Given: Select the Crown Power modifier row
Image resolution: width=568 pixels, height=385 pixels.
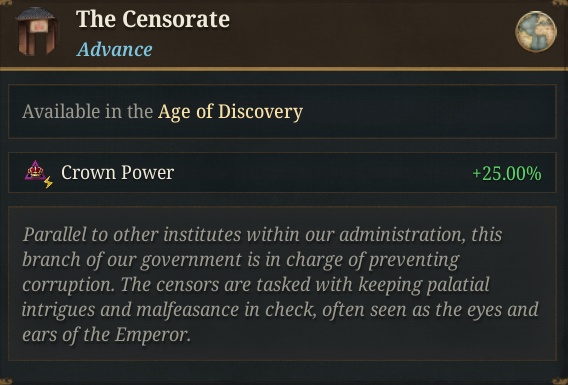Looking at the screenshot, I should (282, 172).
